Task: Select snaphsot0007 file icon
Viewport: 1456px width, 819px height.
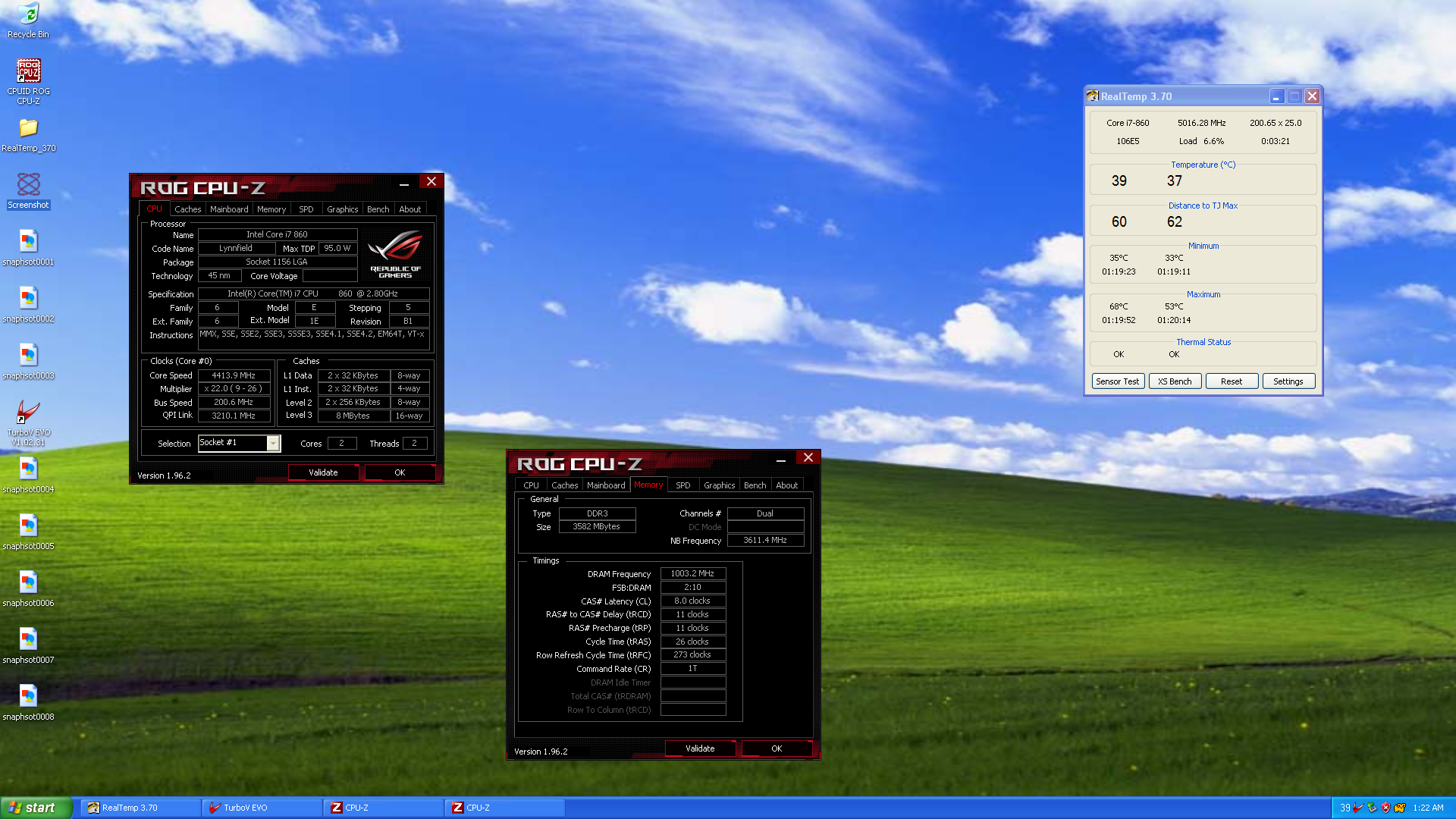Action: click(x=28, y=646)
